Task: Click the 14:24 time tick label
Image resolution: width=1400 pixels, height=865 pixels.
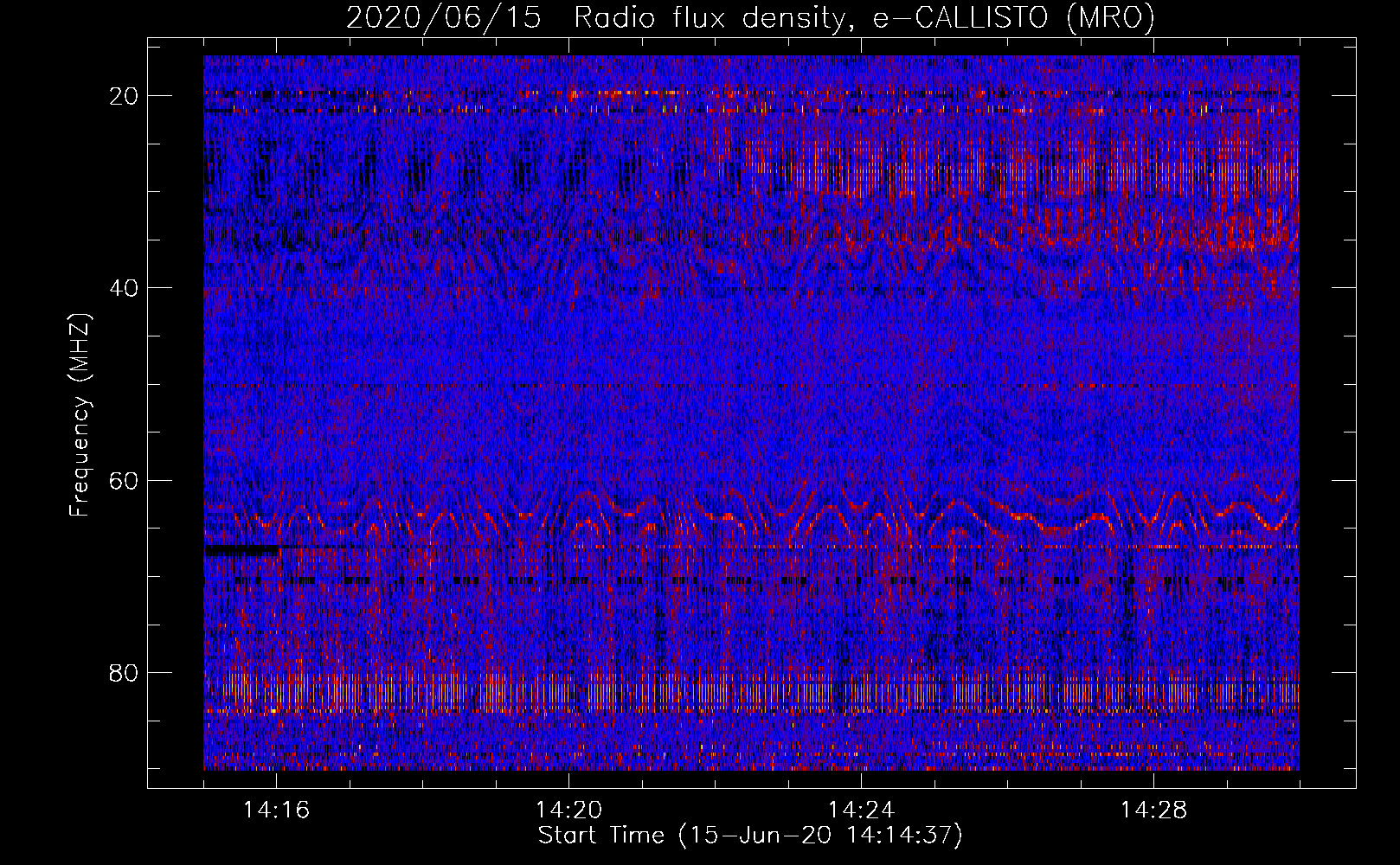Action: pos(861,811)
